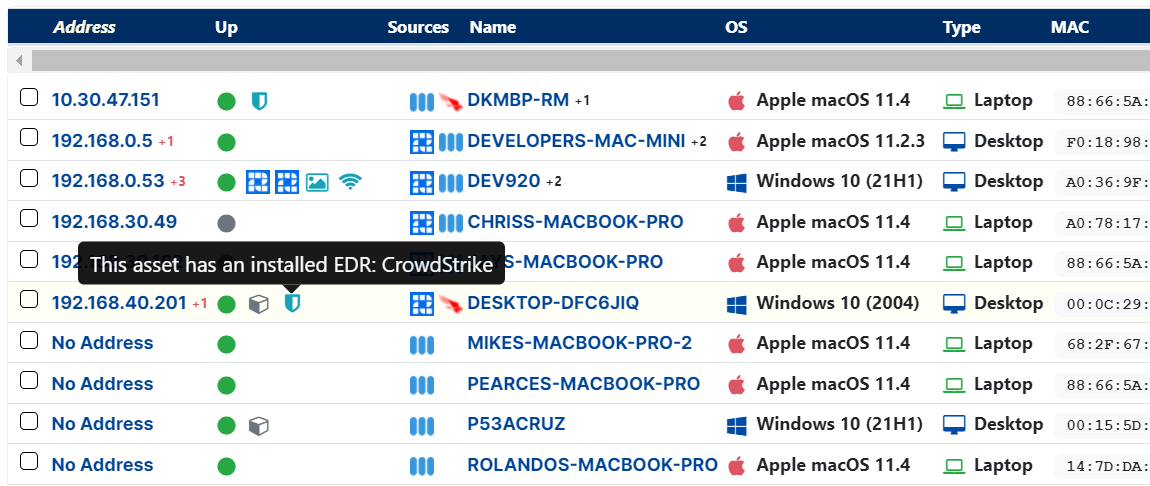The width and height of the screenshot is (1150, 486).
Task: Tick the checkbox for 192.168.0.5
Action: click(29, 137)
